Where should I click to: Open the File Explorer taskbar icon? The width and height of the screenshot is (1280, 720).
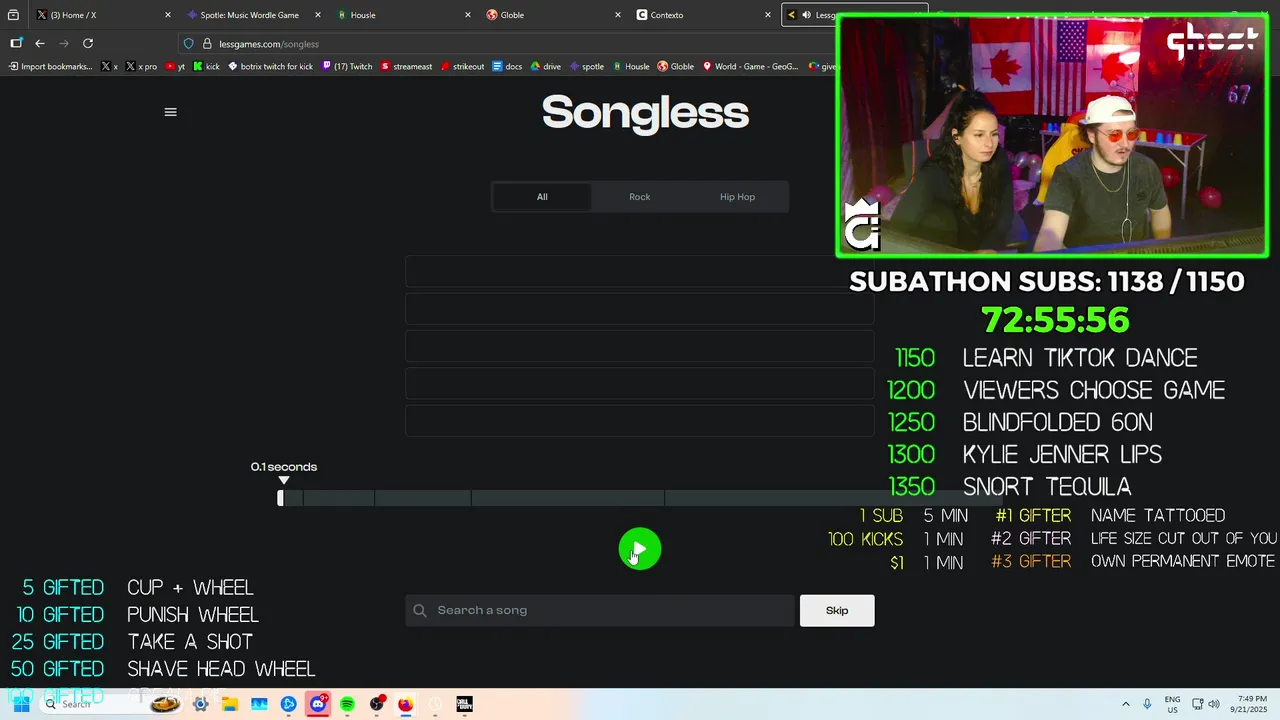[230, 704]
